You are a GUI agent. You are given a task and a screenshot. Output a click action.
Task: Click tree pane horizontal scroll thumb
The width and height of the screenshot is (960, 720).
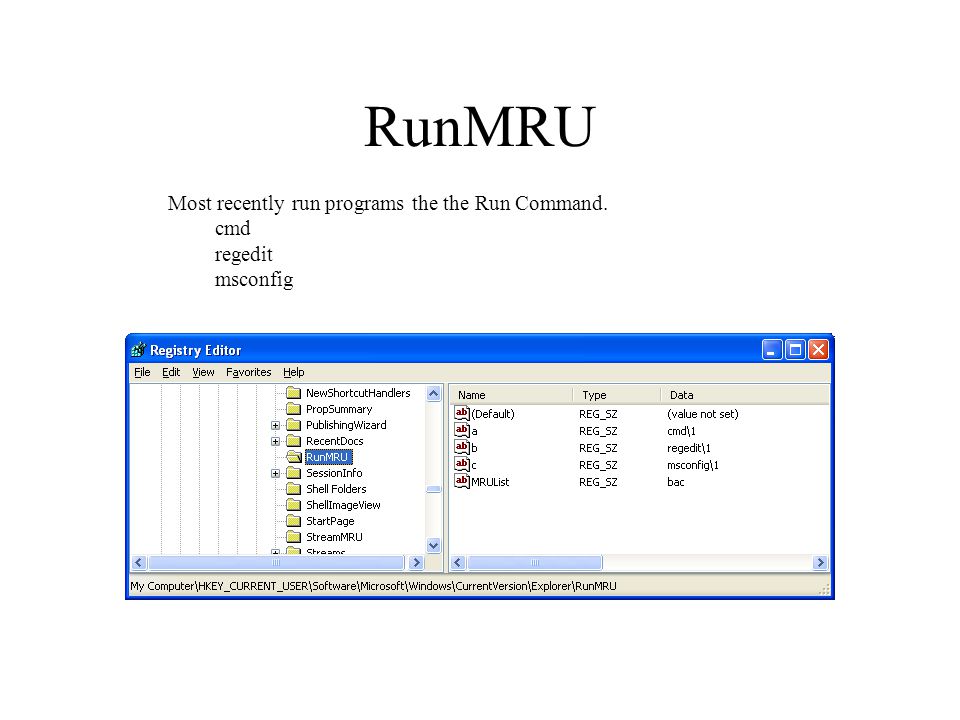click(x=276, y=562)
